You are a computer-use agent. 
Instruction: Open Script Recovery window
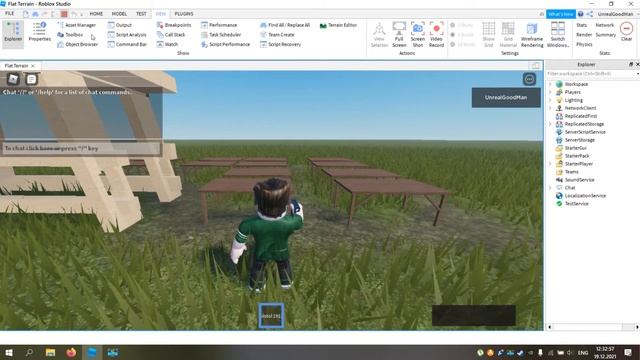(280, 44)
